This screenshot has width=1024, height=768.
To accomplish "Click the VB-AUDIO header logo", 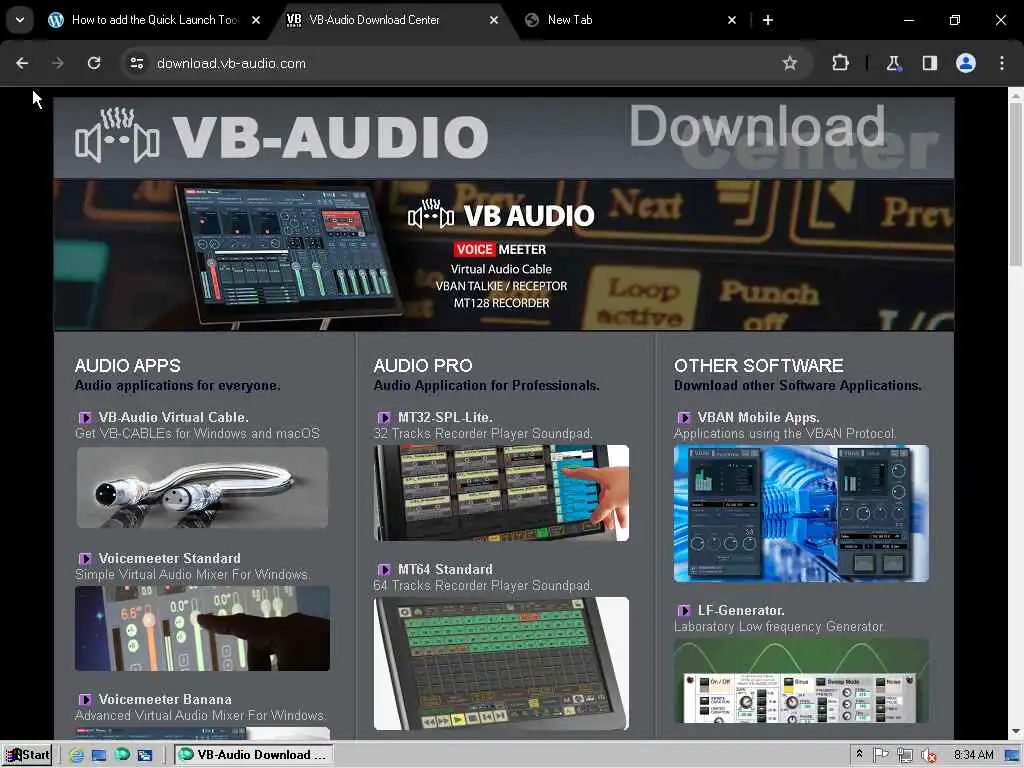I will pyautogui.click(x=282, y=136).
